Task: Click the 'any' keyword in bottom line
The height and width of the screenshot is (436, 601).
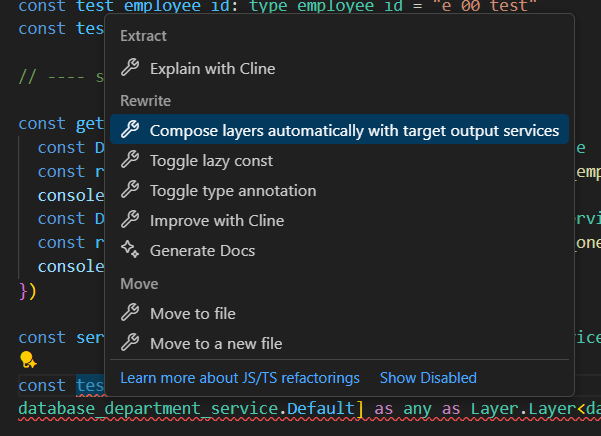Action: tap(417, 408)
